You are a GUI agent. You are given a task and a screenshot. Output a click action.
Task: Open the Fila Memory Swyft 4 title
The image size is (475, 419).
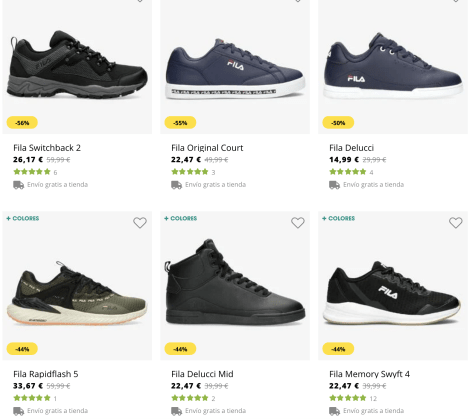pos(369,374)
